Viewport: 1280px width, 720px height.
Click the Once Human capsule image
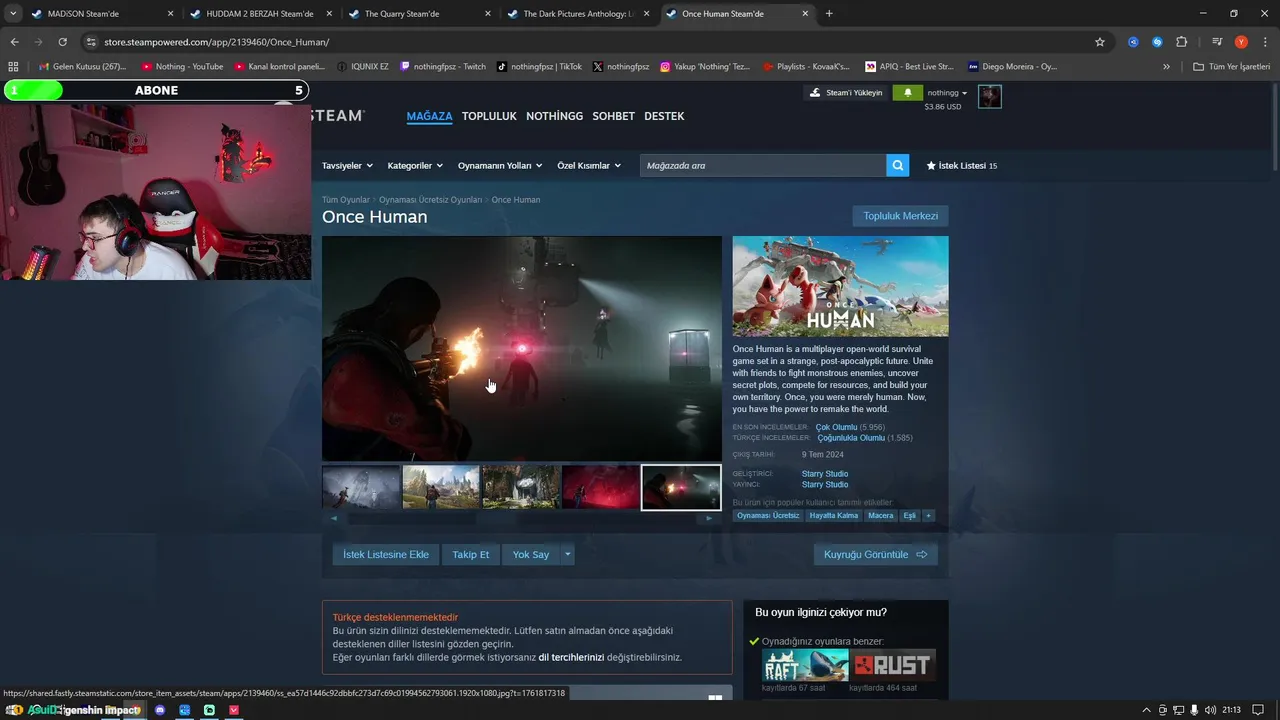(x=840, y=286)
